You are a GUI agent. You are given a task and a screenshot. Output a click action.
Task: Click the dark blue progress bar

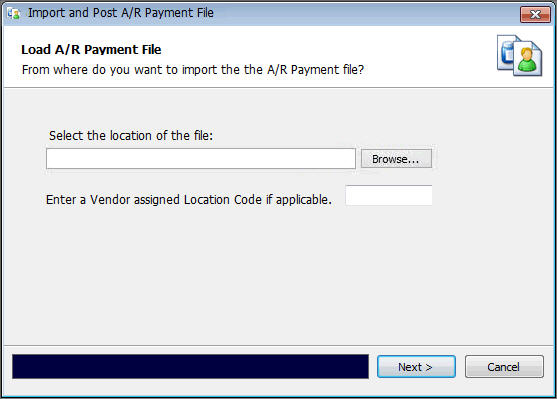190,366
